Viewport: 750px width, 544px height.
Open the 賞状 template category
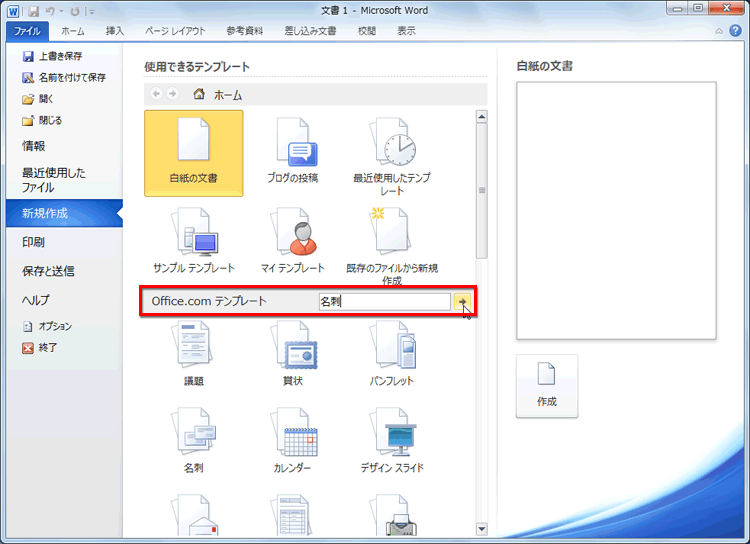(x=293, y=353)
